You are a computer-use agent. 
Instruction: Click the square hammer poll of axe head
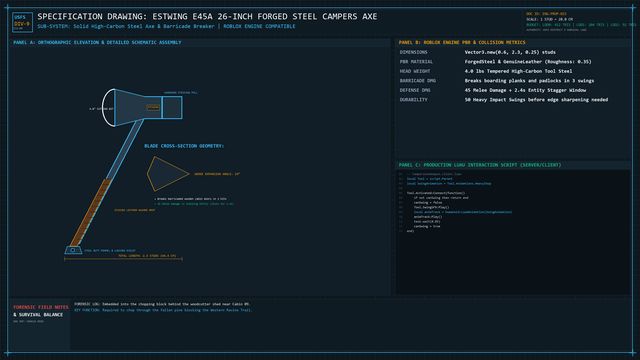(172, 107)
